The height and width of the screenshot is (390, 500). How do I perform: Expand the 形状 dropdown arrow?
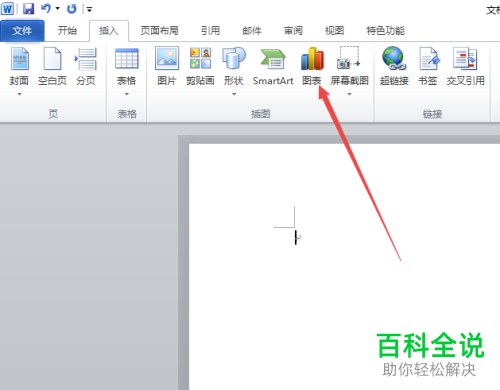(x=234, y=94)
